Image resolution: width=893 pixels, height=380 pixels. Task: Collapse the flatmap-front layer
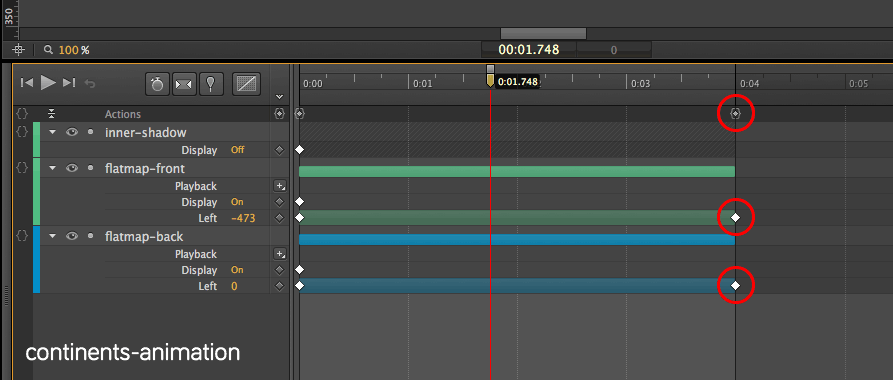point(53,168)
